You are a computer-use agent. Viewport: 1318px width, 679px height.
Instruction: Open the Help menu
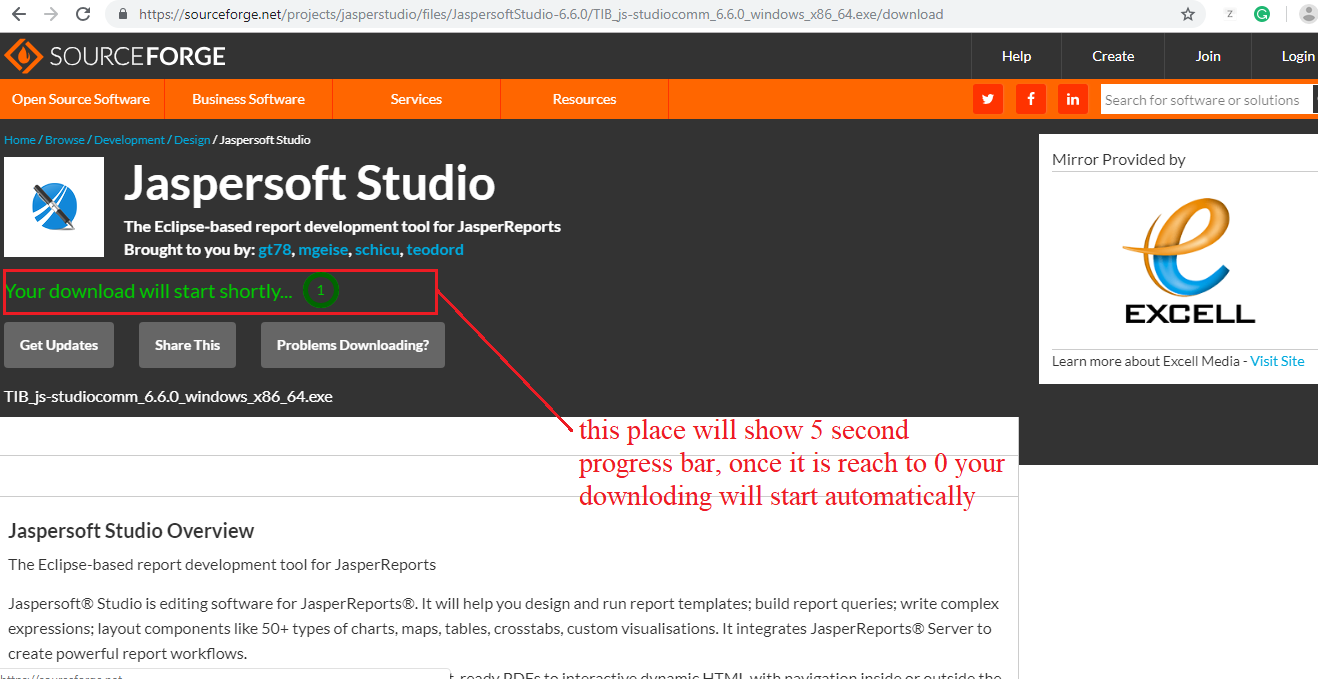pos(1016,56)
